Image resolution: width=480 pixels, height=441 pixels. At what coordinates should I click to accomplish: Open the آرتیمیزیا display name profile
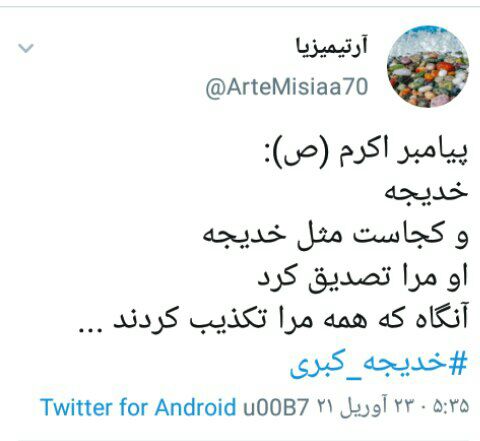tap(332, 48)
